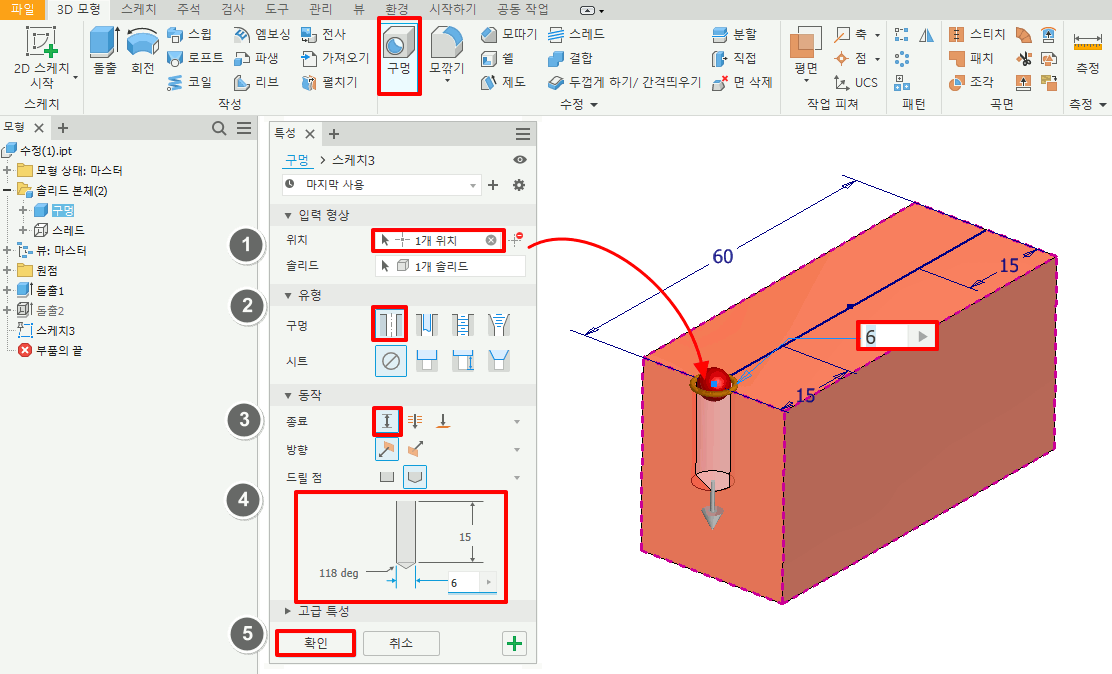Open the 마지막 사용 preset dropdown
Viewport: 1112px width, 674px height.
tap(474, 185)
